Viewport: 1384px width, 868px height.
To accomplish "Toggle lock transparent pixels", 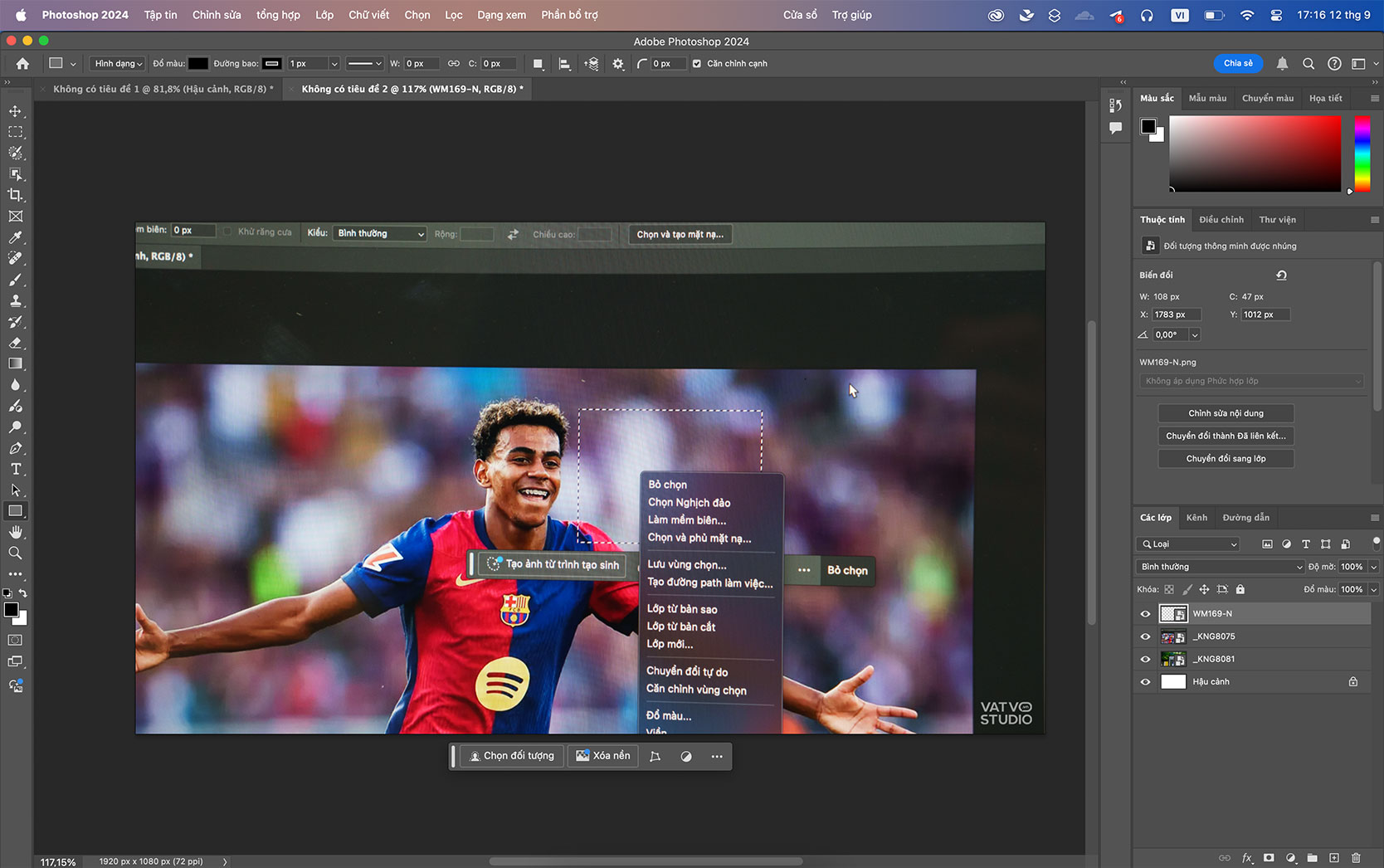I will tap(1169, 590).
